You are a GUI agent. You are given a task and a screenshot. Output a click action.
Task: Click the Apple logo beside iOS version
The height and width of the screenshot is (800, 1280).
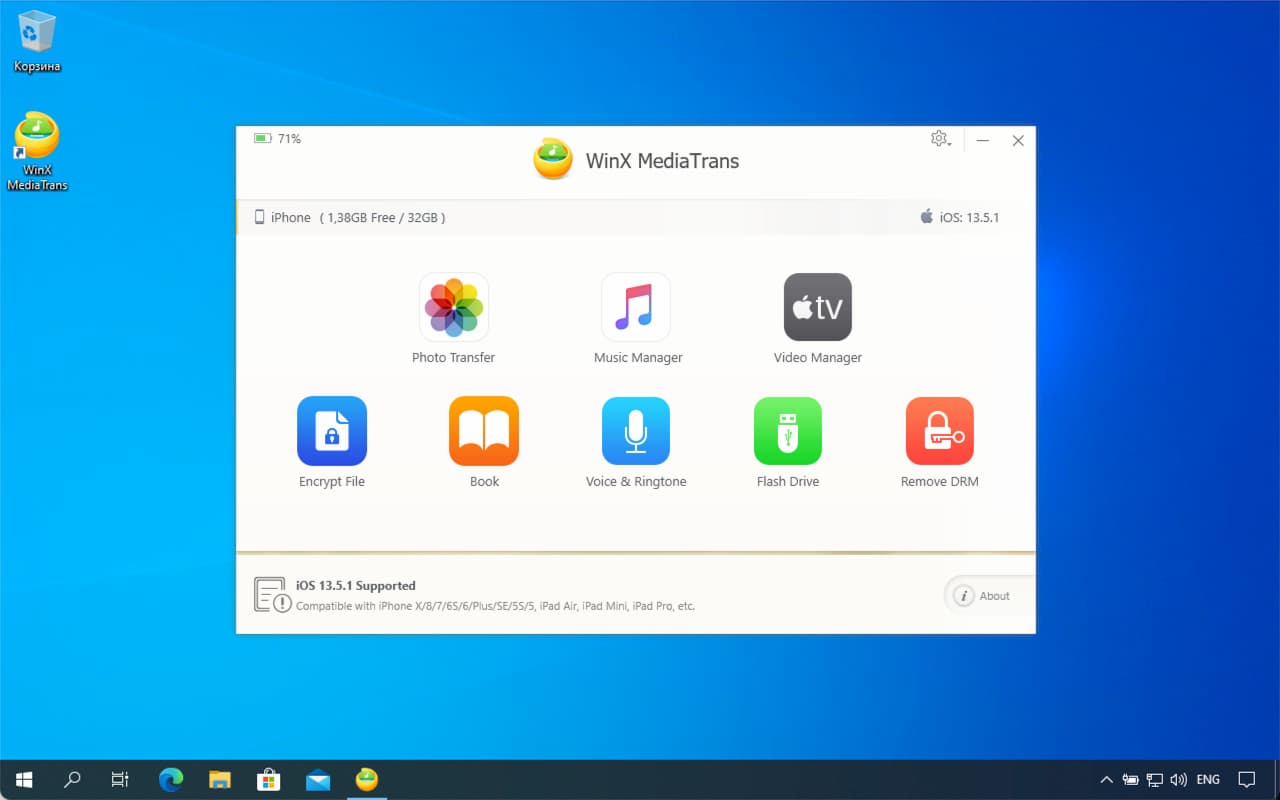click(927, 216)
